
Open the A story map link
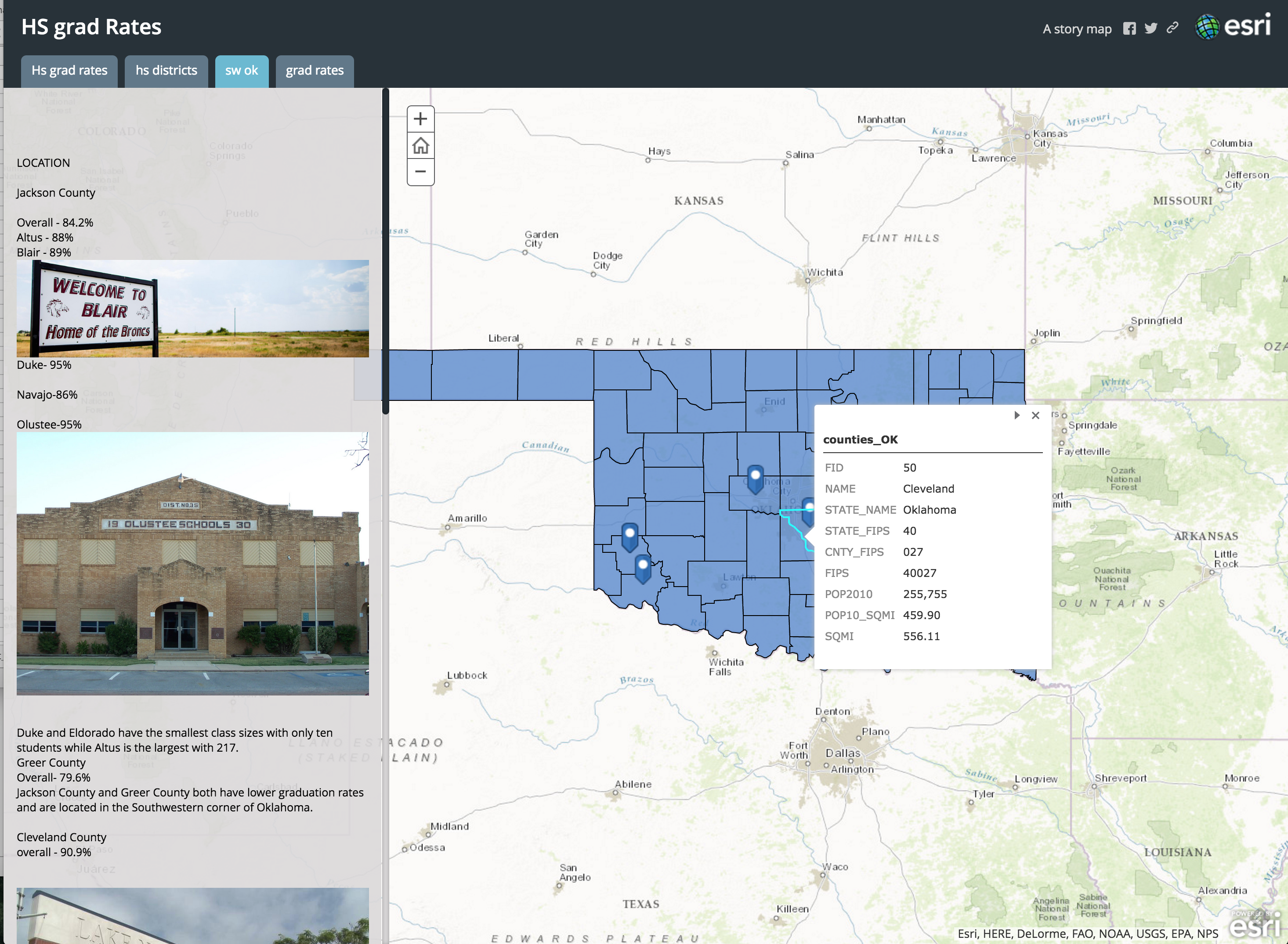(x=1077, y=29)
